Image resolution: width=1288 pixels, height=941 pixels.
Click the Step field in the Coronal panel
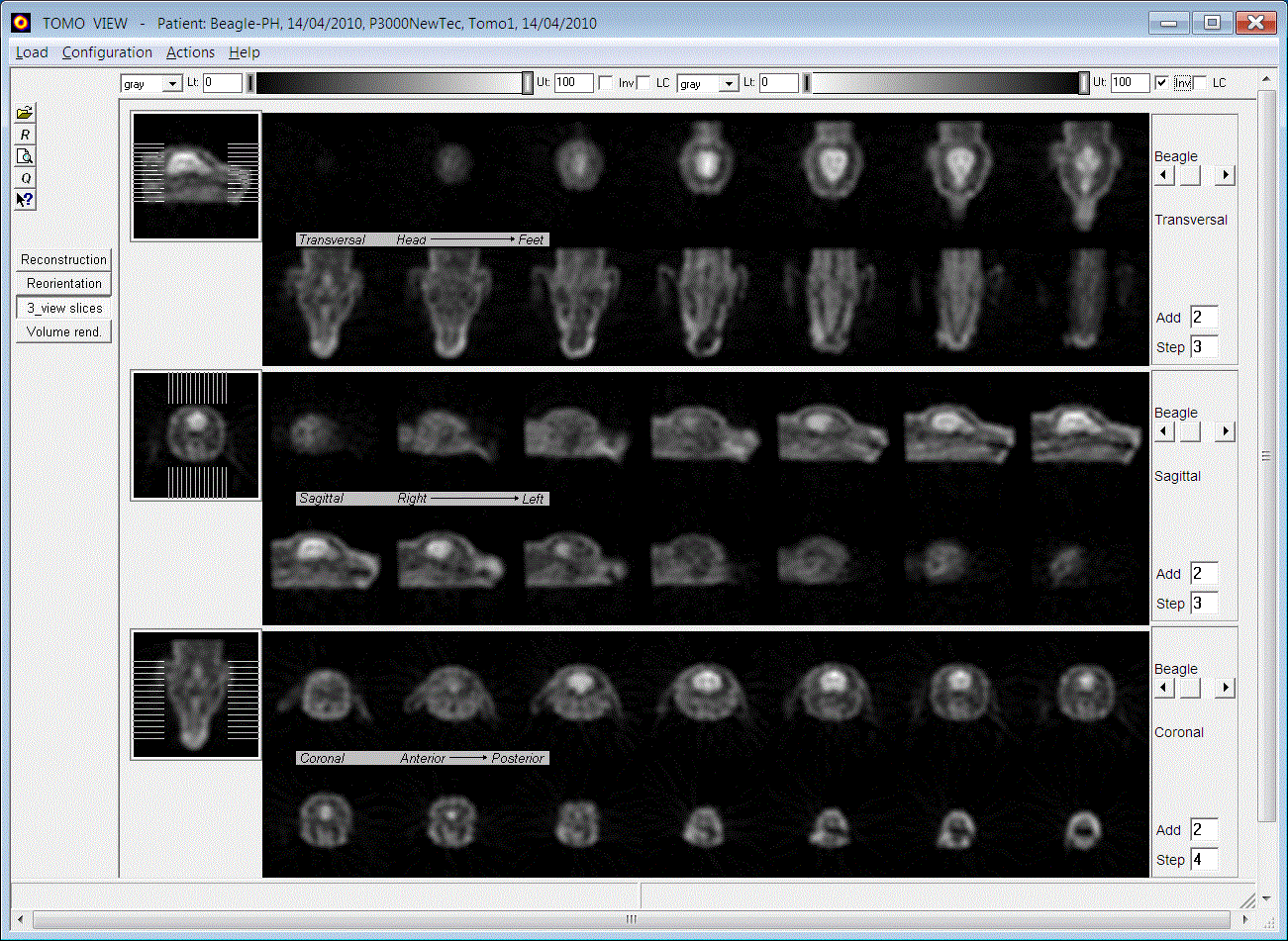[1203, 860]
